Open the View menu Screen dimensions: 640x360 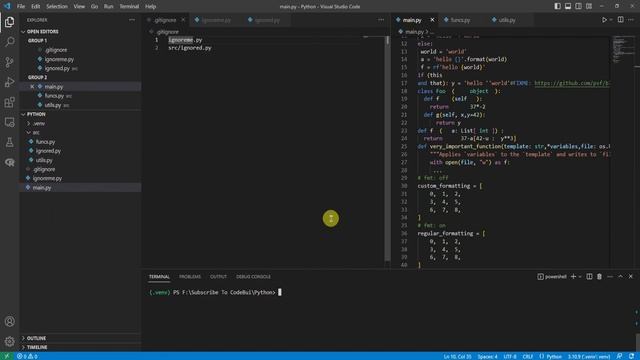click(x=79, y=6)
